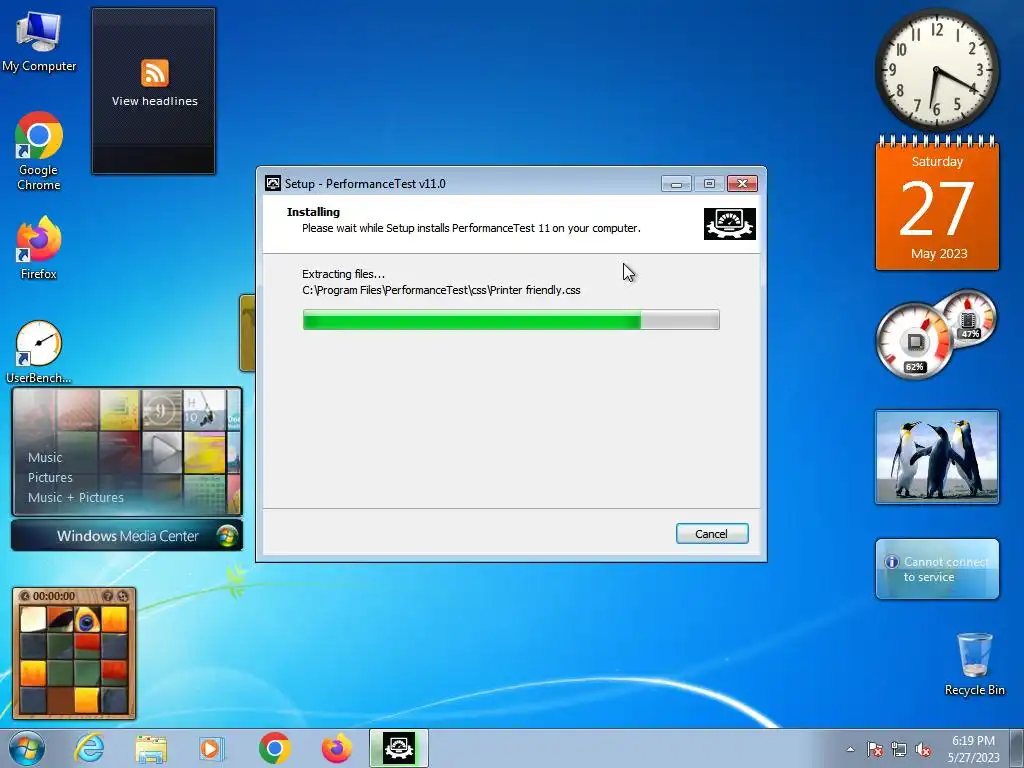Show hidden system tray icons arrow
Viewport: 1024px width, 768px height.
(x=850, y=749)
